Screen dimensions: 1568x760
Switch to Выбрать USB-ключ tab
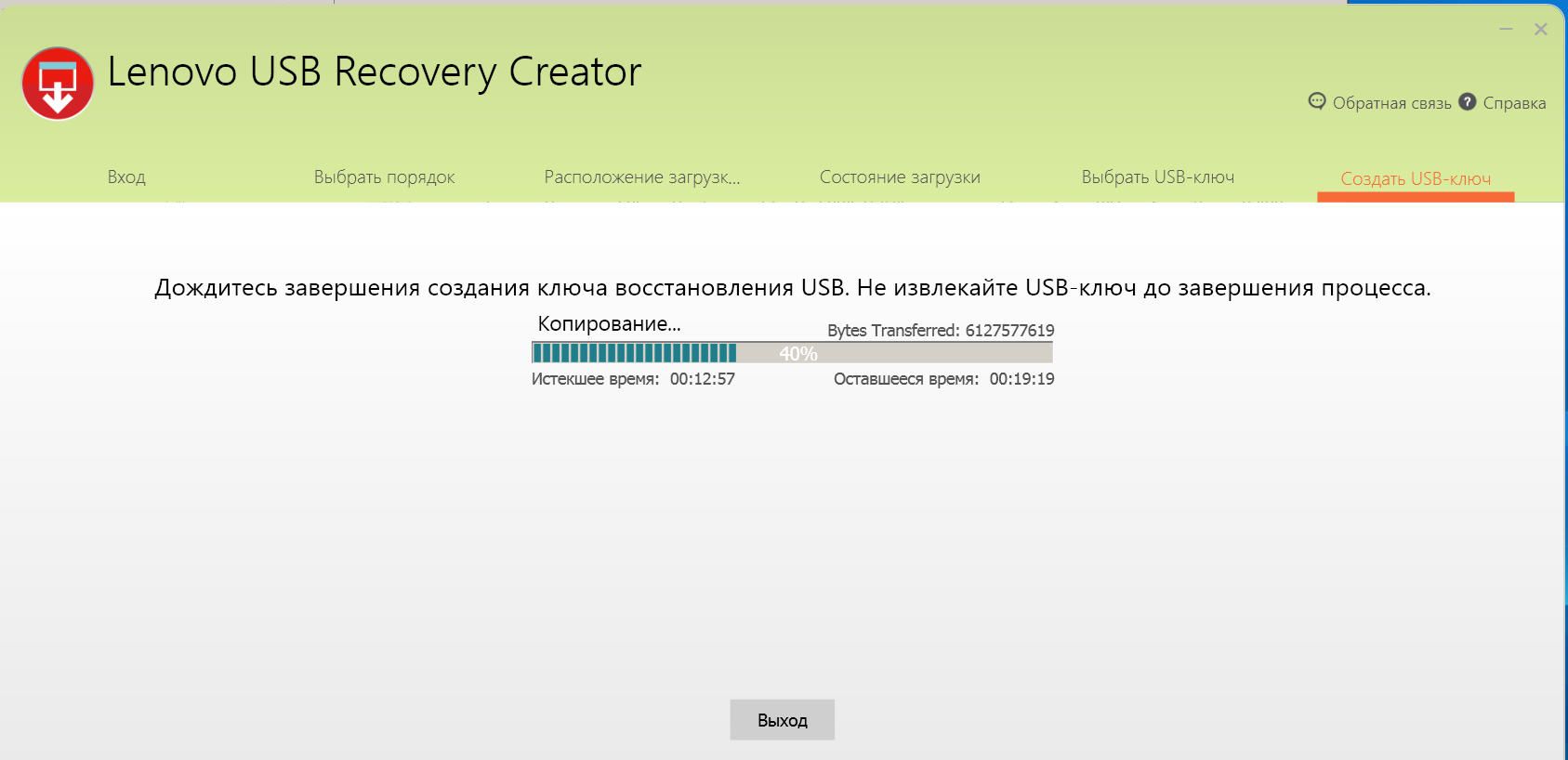(1158, 177)
